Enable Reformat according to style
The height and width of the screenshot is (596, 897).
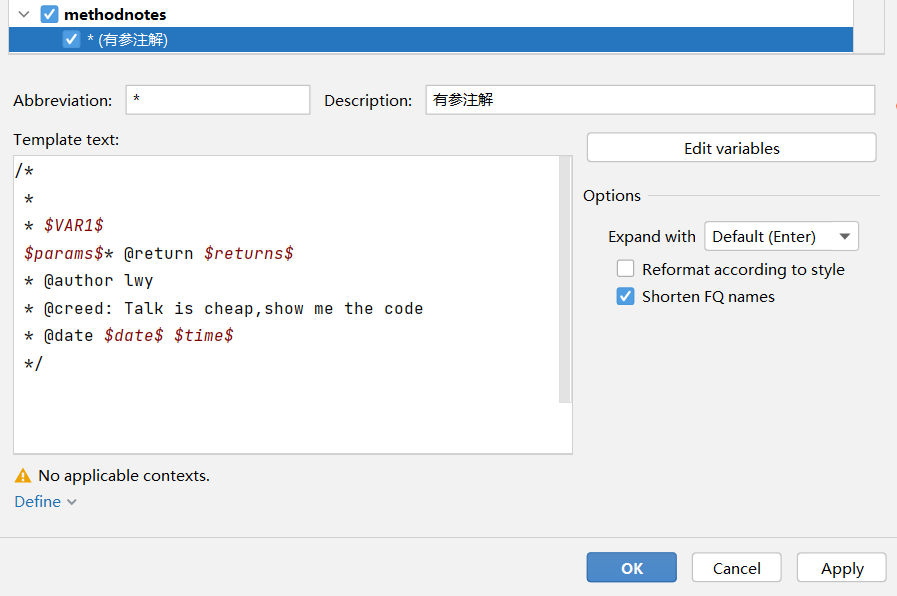pos(625,268)
